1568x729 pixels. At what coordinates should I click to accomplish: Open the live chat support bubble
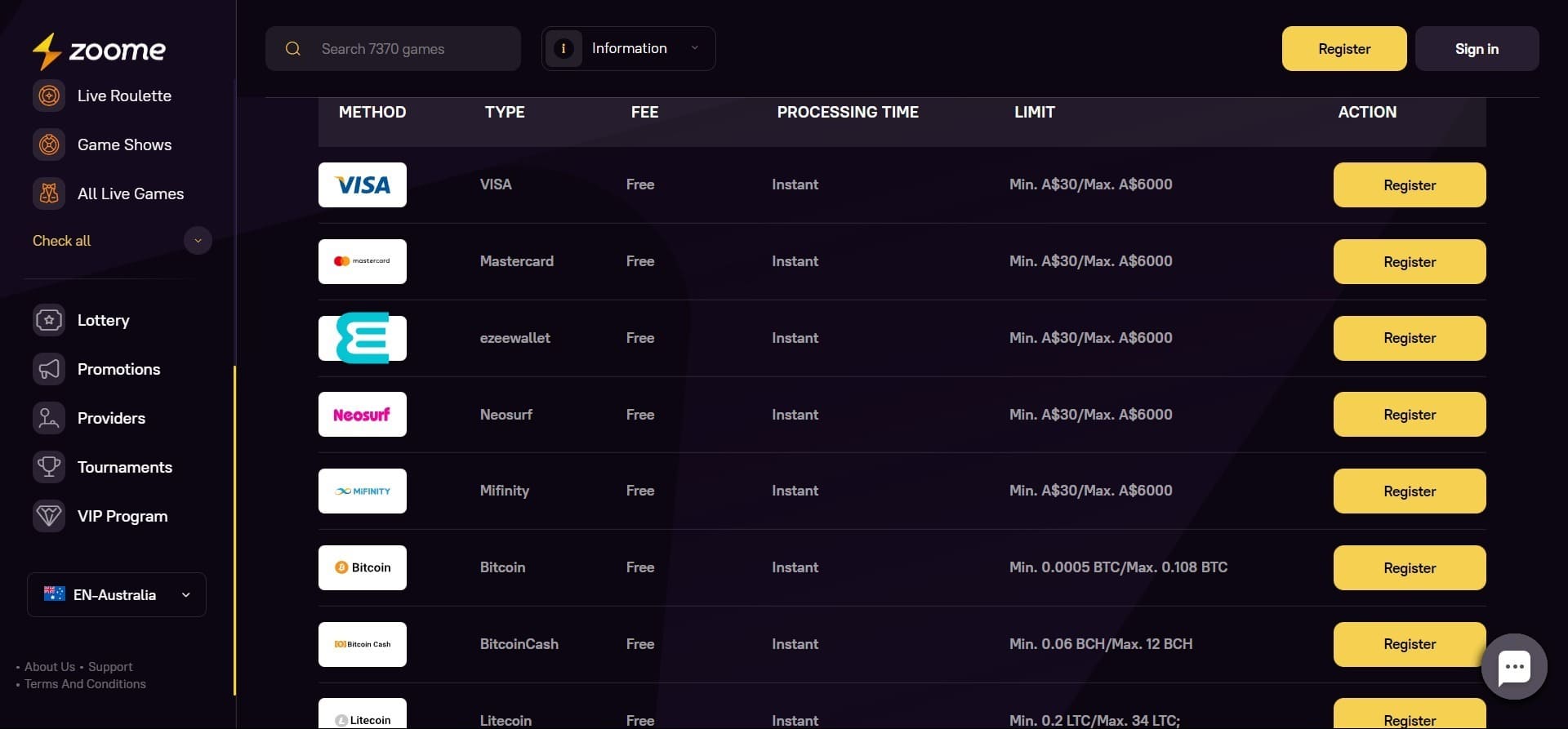[x=1513, y=667]
